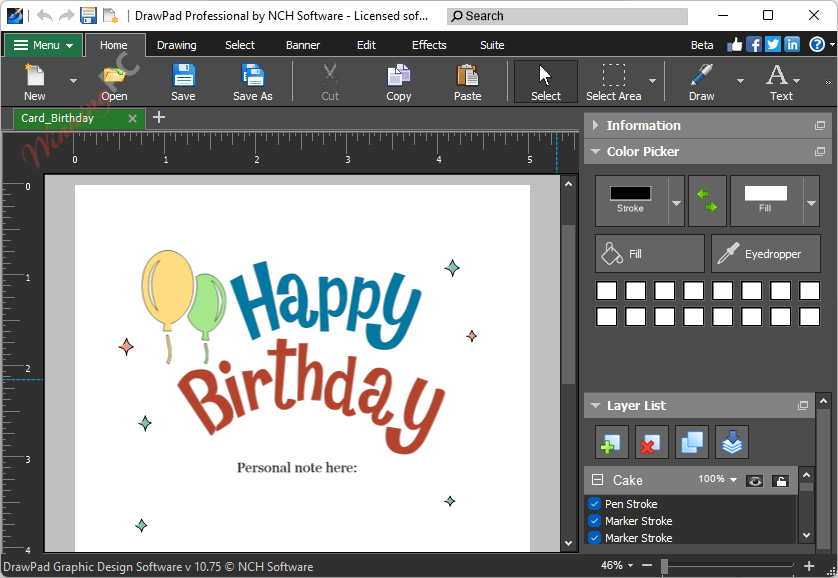Swap stroke and fill colors
838x578 pixels.
tap(707, 201)
